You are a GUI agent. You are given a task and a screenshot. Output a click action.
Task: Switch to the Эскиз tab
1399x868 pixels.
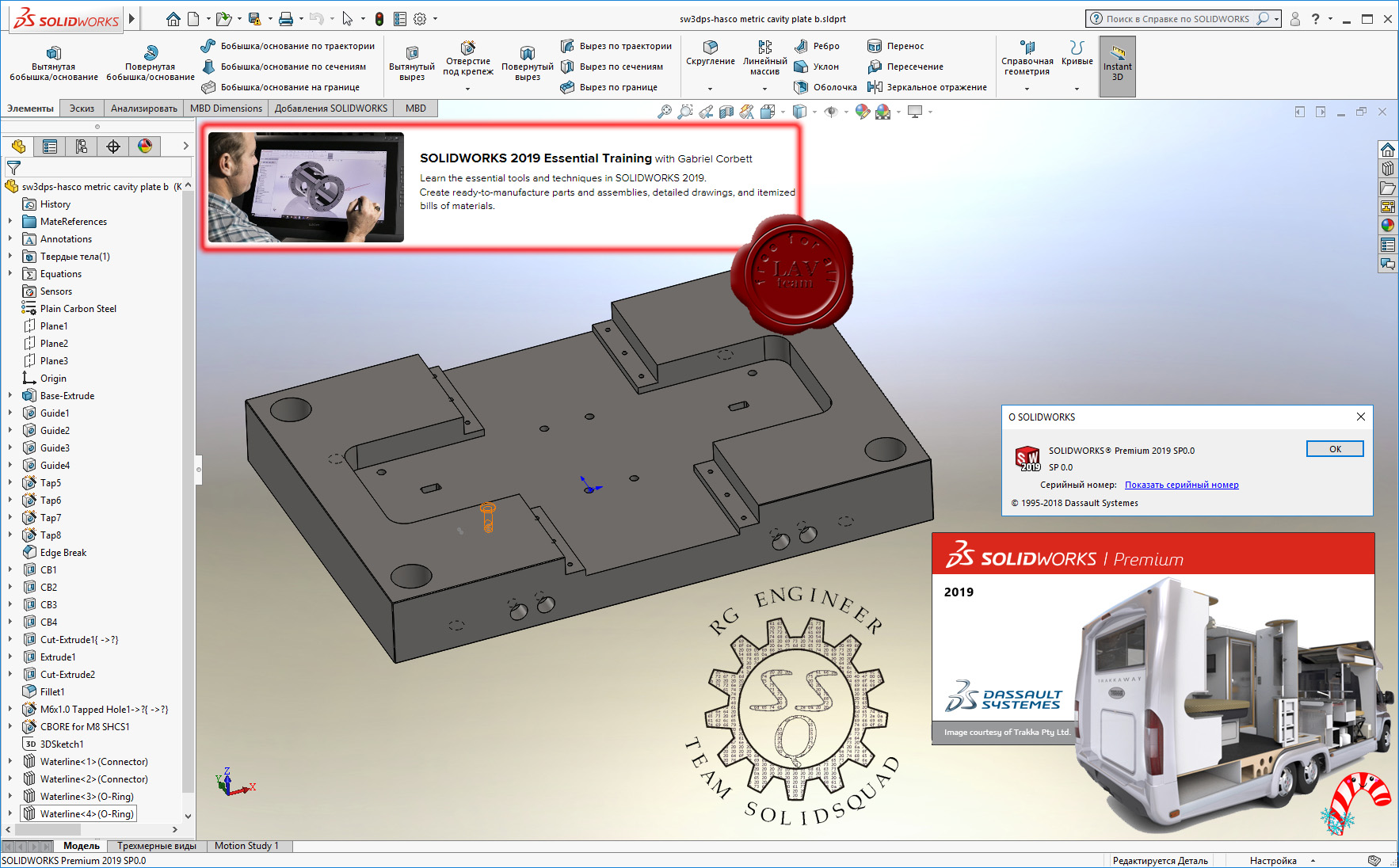pyautogui.click(x=82, y=108)
